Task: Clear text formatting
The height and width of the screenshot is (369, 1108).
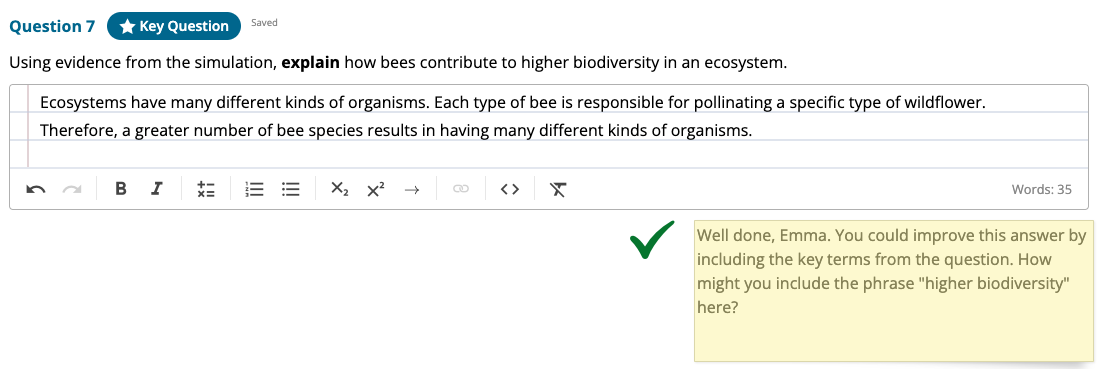Action: pos(558,189)
